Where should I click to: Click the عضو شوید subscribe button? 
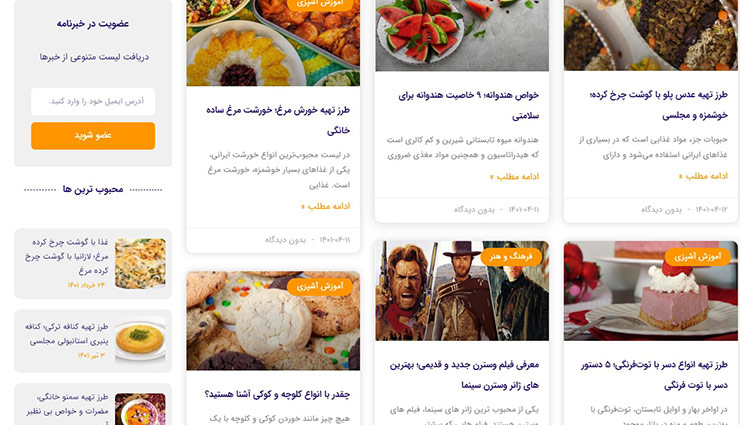(x=93, y=136)
